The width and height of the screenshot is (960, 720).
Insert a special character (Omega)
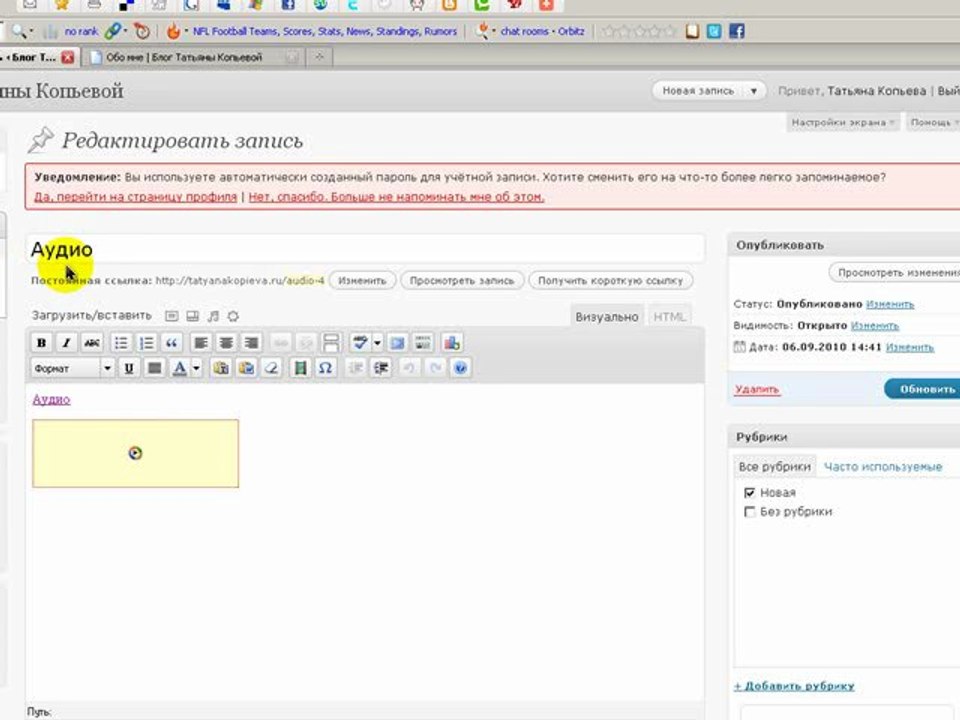[x=325, y=368]
